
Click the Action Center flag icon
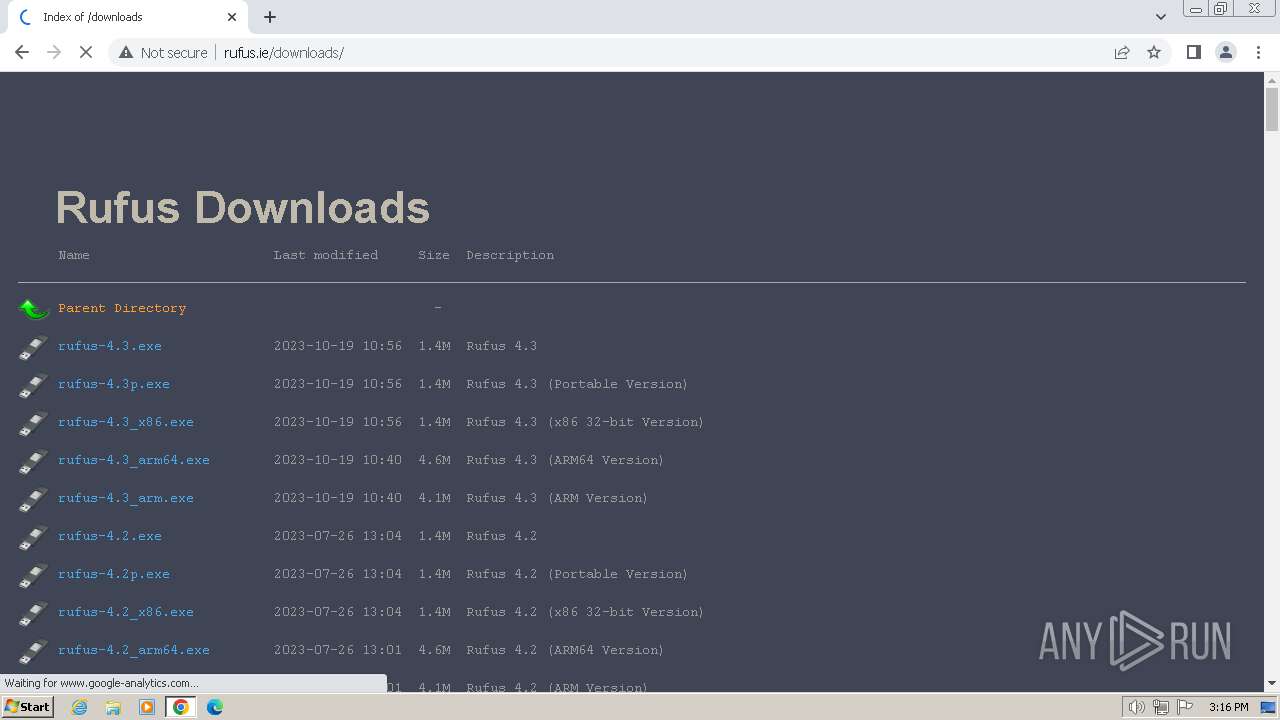pos(1185,707)
